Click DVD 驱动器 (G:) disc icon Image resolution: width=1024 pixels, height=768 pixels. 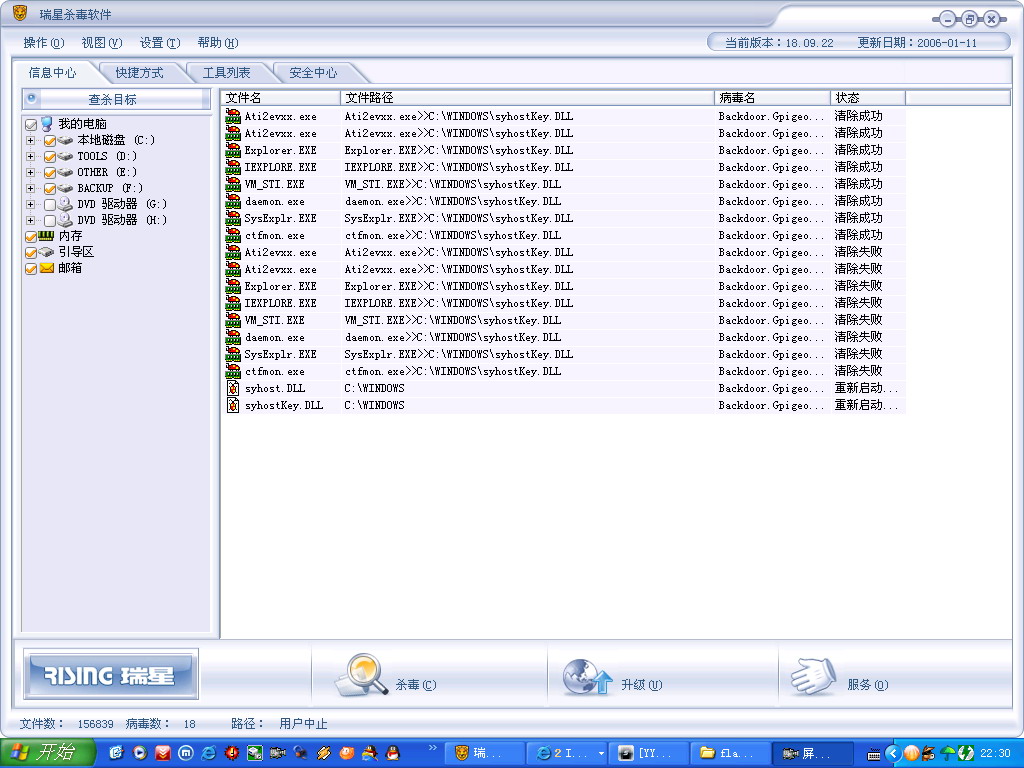(65, 204)
